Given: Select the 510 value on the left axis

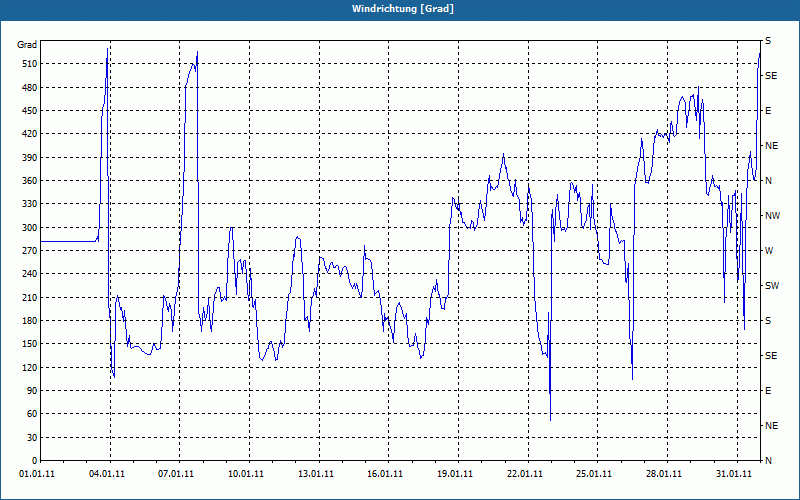Looking at the screenshot, I should point(30,64).
